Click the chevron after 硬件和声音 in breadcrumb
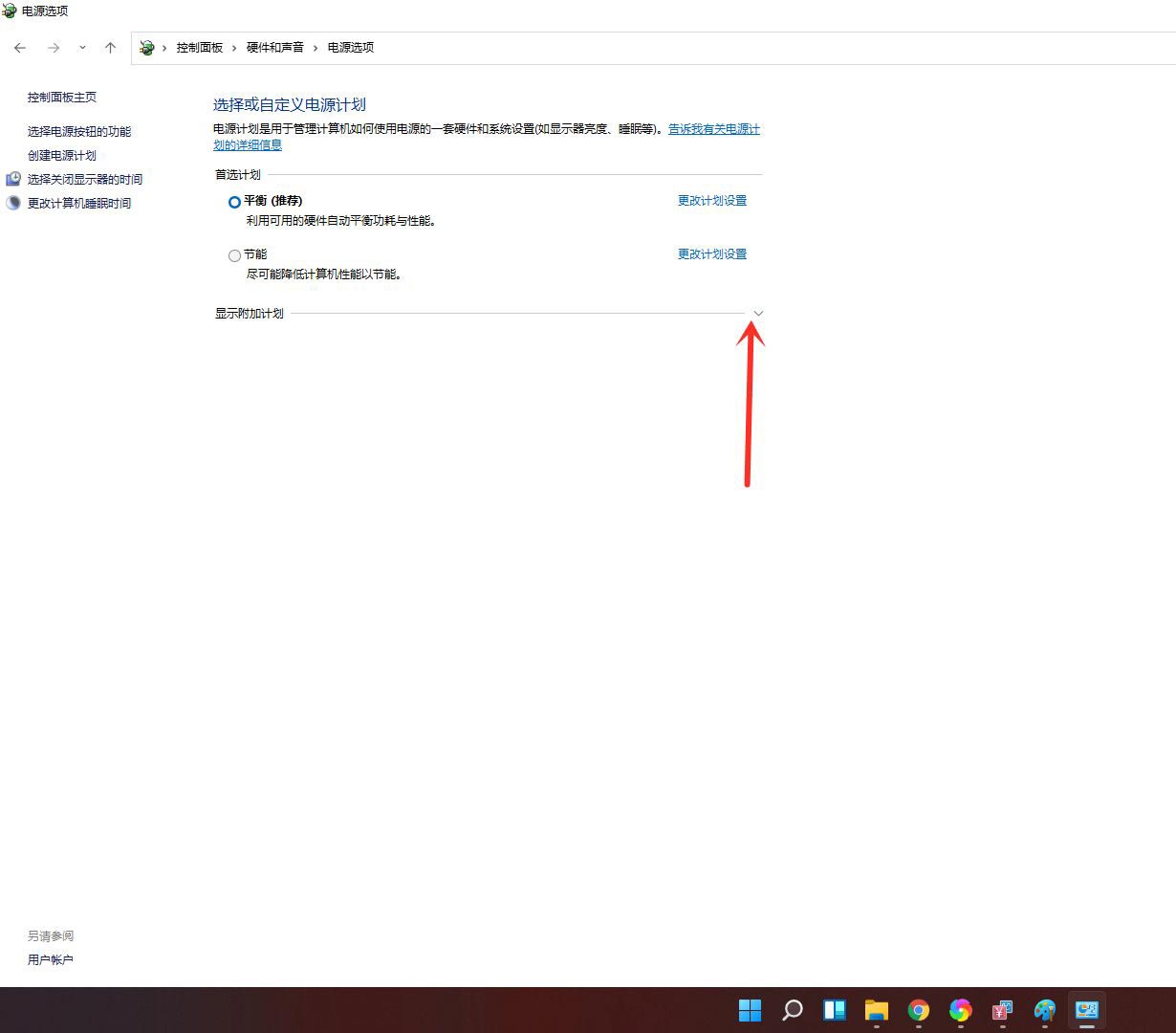 316,47
